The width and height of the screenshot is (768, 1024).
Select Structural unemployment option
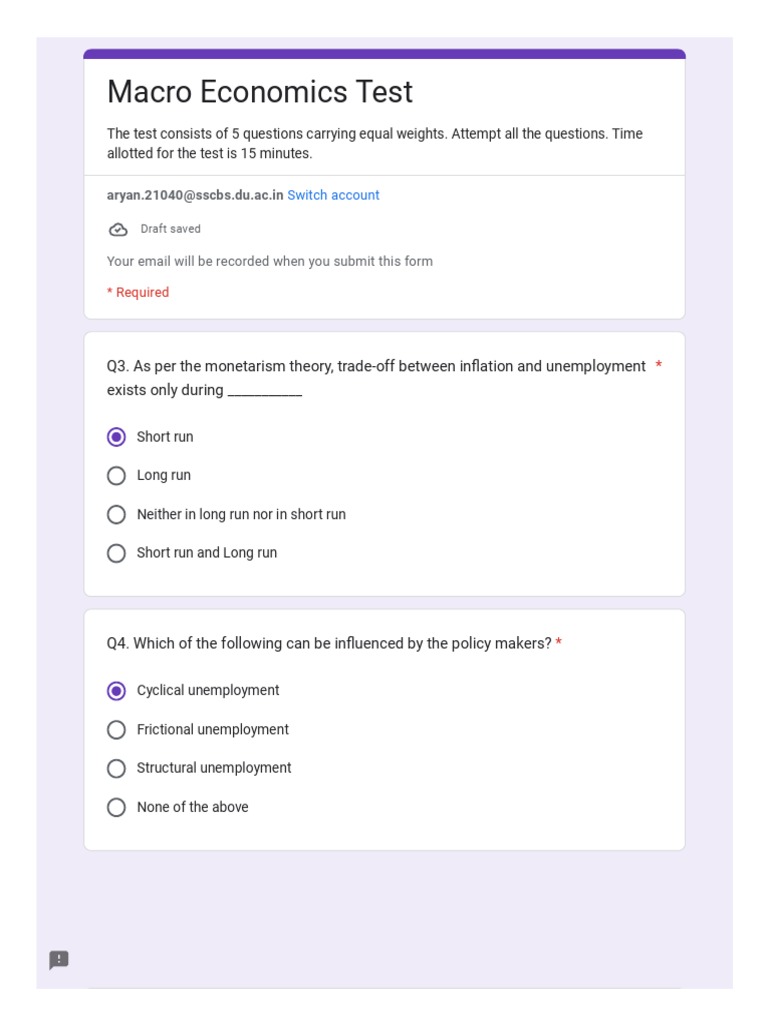(116, 769)
